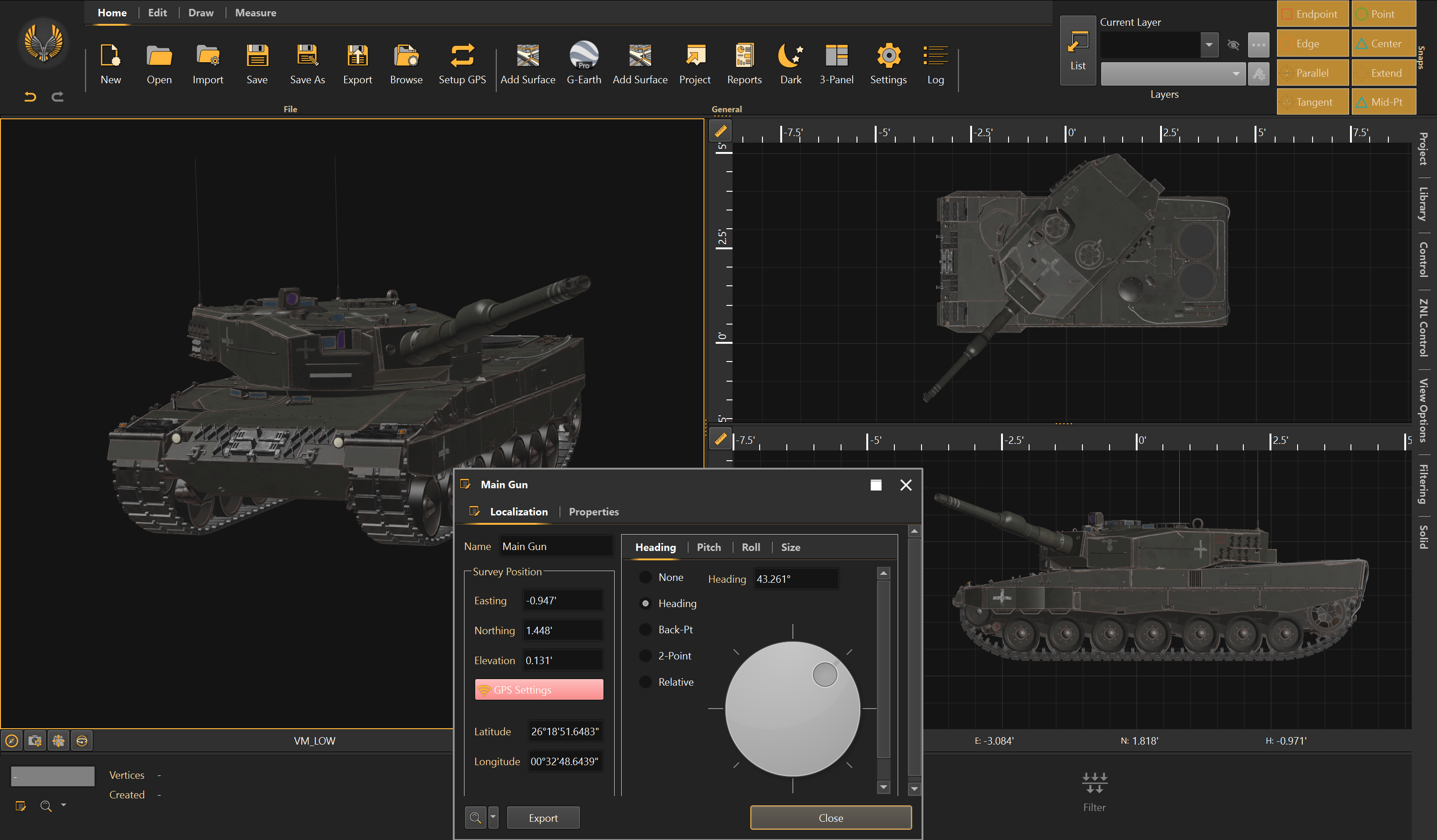Click the GPS Settings button
This screenshot has width=1437, height=840.
coord(539,689)
